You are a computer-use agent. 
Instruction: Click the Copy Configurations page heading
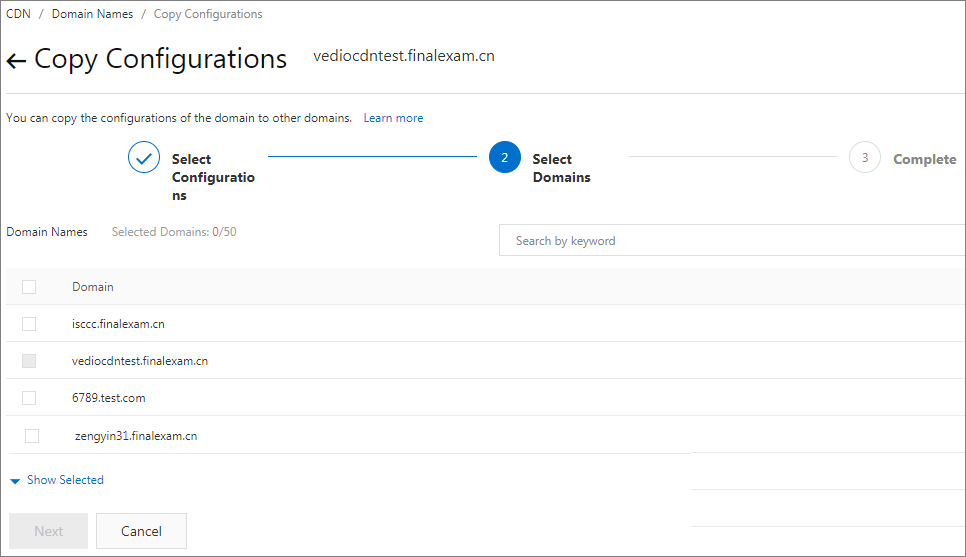pos(160,59)
